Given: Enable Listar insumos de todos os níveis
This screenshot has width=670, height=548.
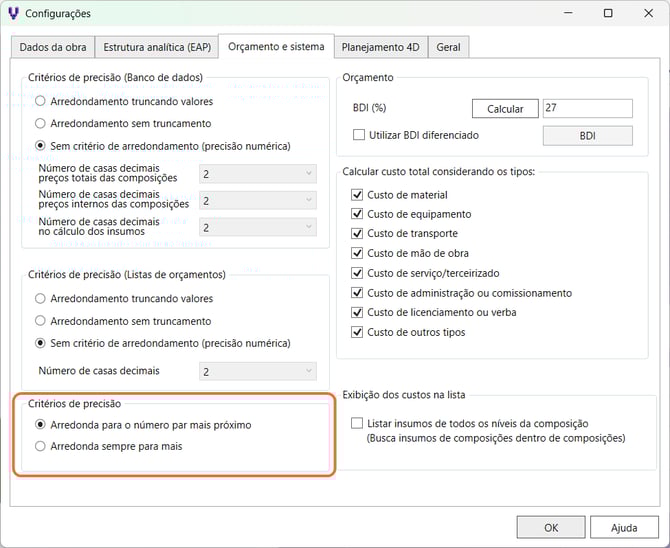Looking at the screenshot, I should [x=359, y=424].
